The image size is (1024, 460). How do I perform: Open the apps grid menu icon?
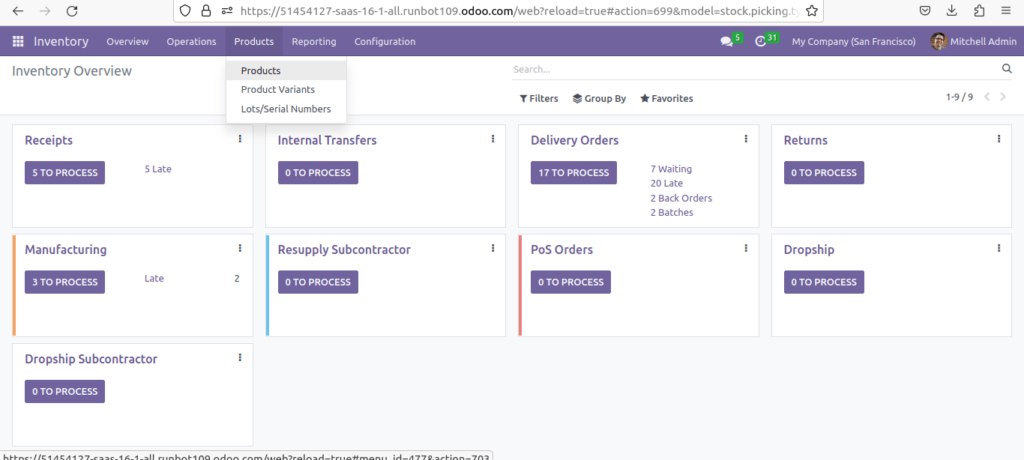click(18, 41)
